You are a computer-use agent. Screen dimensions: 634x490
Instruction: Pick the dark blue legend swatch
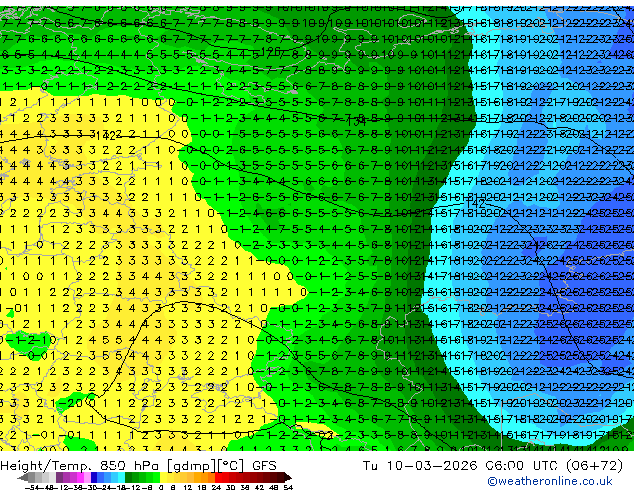coord(94,477)
